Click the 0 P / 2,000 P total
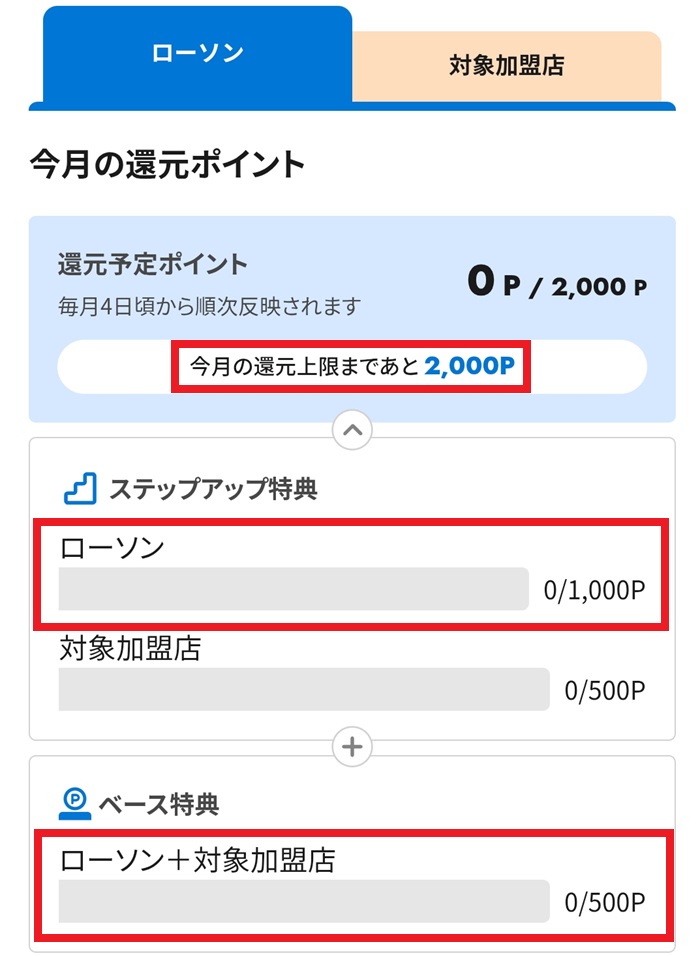Viewport: 700px width, 956px height. pyautogui.click(x=556, y=284)
